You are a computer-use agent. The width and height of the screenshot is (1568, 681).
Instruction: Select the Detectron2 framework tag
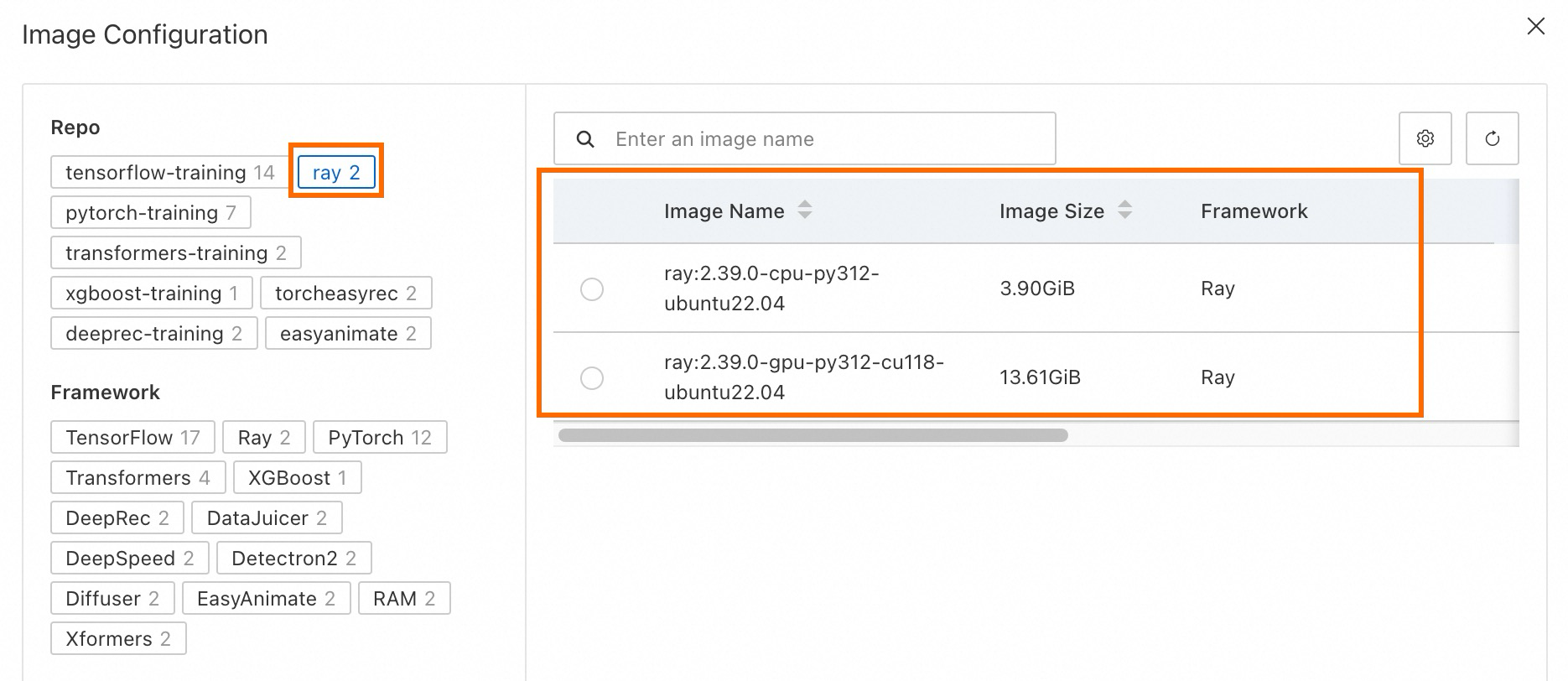coord(293,559)
